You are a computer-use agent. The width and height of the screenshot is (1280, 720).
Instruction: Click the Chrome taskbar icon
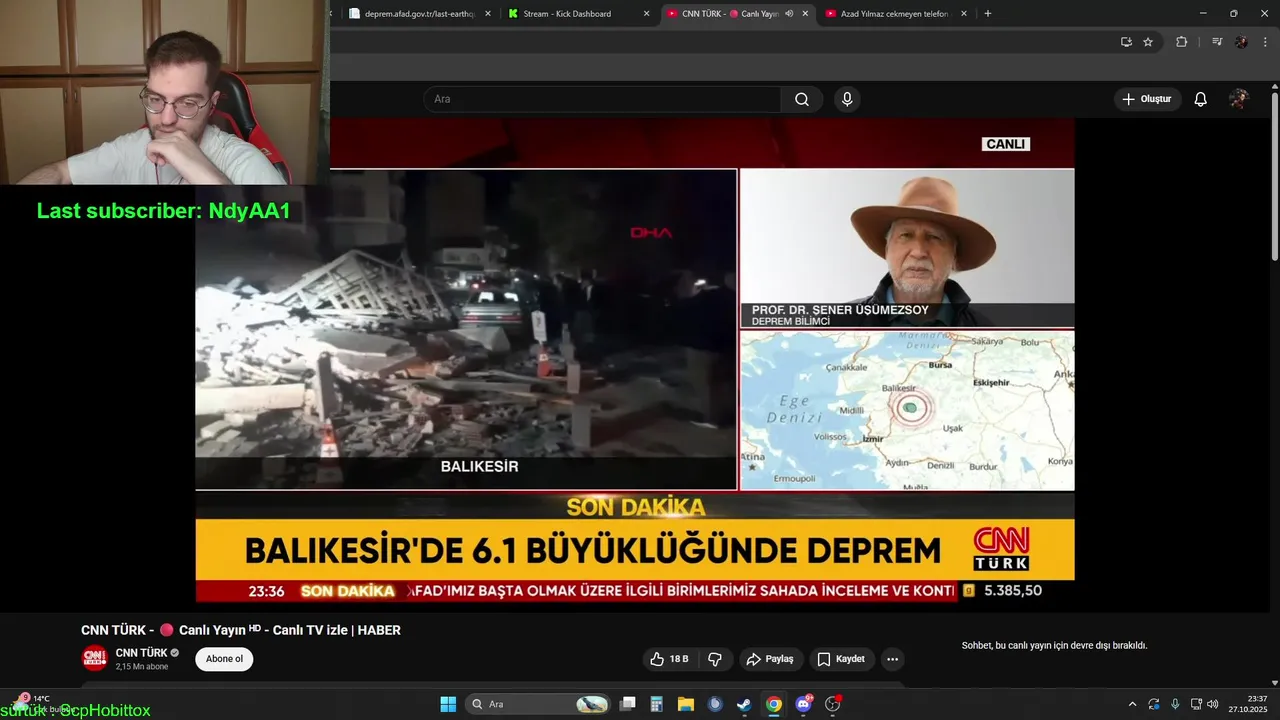[x=773, y=704]
